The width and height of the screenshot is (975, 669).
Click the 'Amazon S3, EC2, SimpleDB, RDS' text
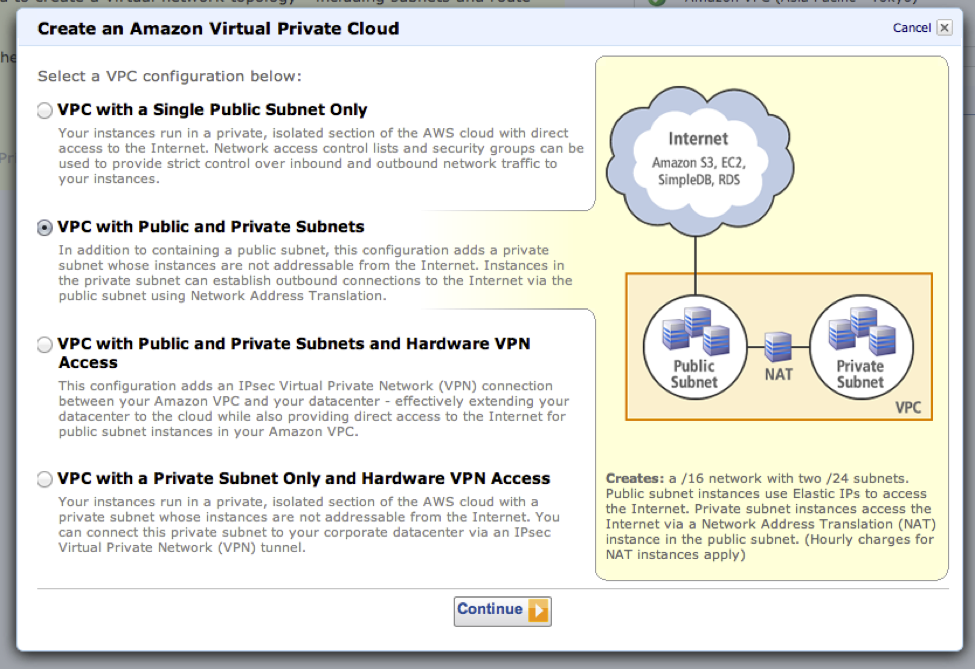click(x=699, y=171)
